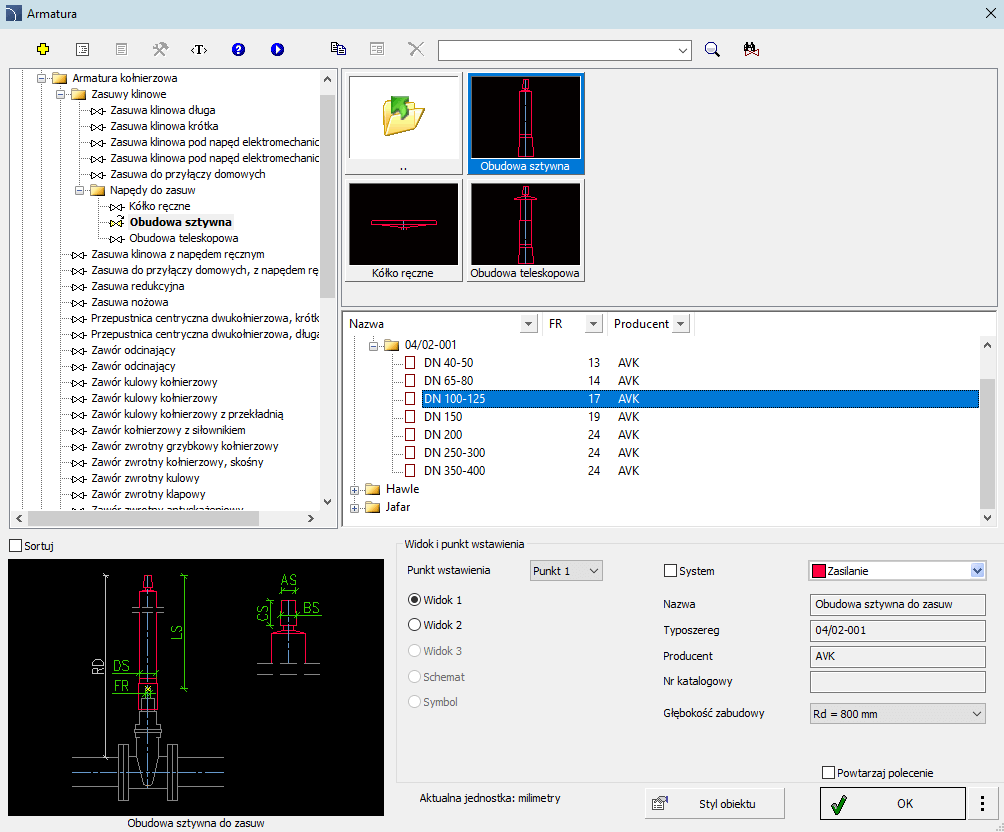Screen dimensions: 1004x832
Task: Open the Nazwa column filter dropdown
Action: (528, 324)
